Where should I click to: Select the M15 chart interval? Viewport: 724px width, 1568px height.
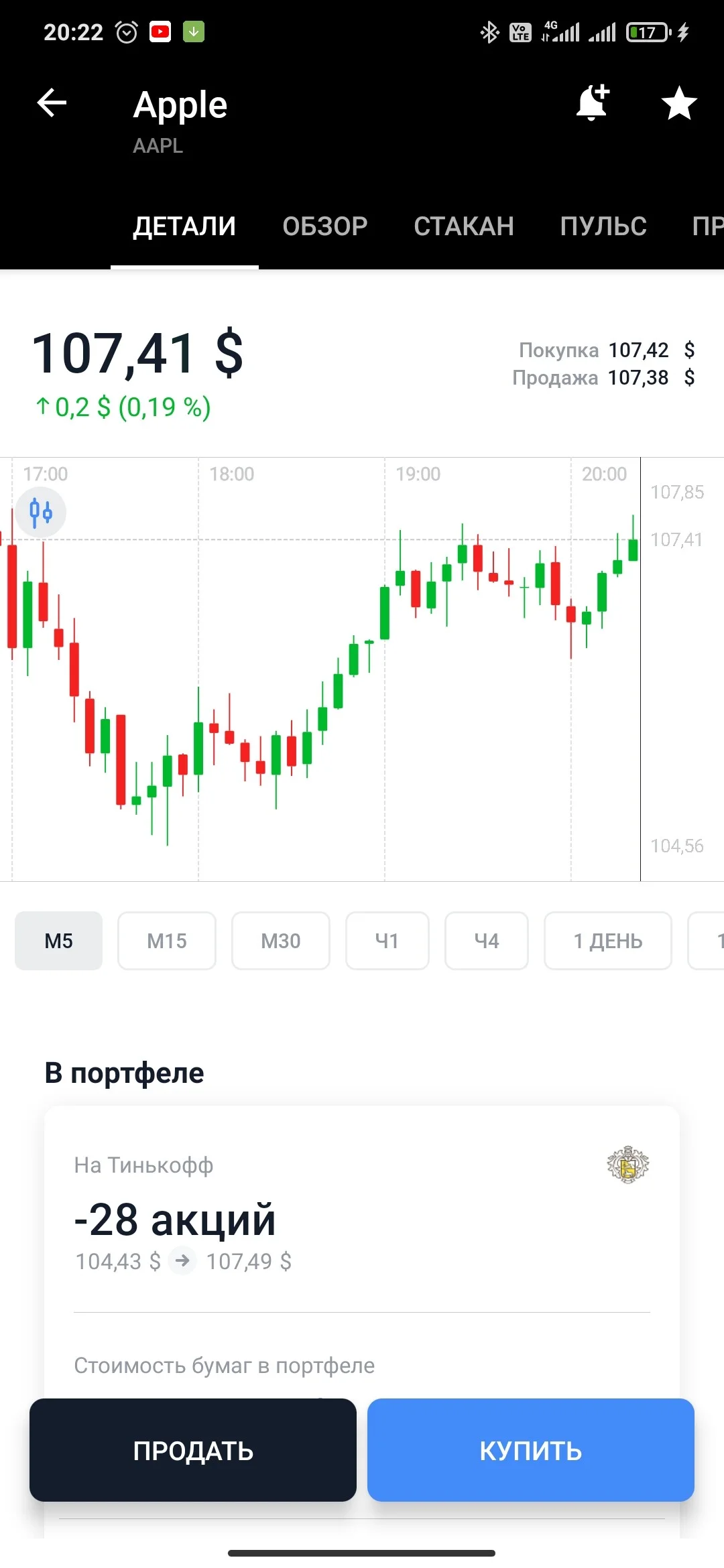point(167,941)
